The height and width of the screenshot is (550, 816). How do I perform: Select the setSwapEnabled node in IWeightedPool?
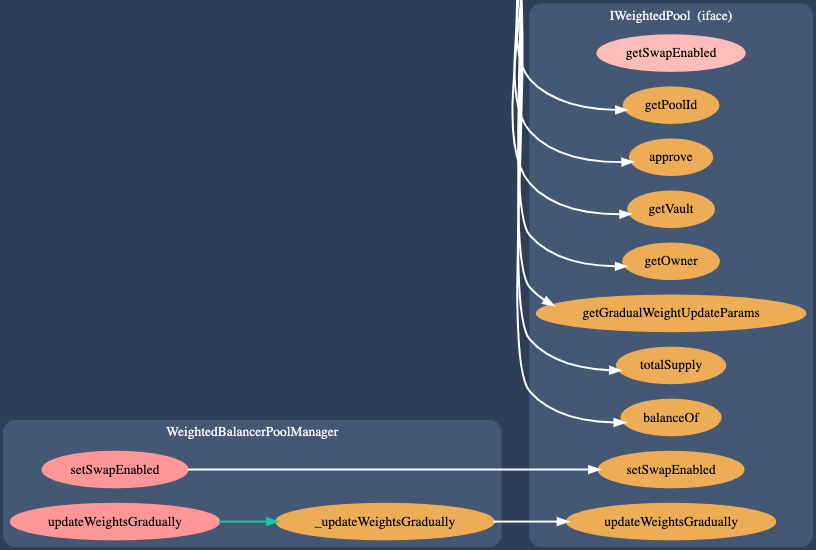(x=671, y=469)
